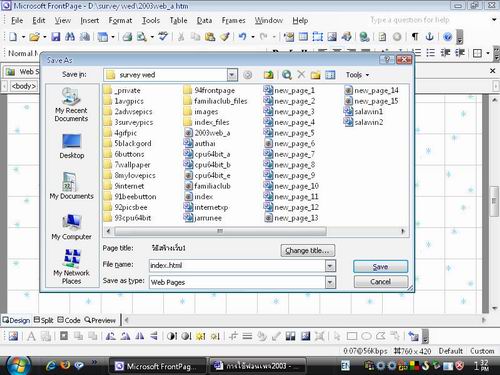This screenshot has height=375, width=500.
Task: Click the Change title button
Action: coord(307,251)
